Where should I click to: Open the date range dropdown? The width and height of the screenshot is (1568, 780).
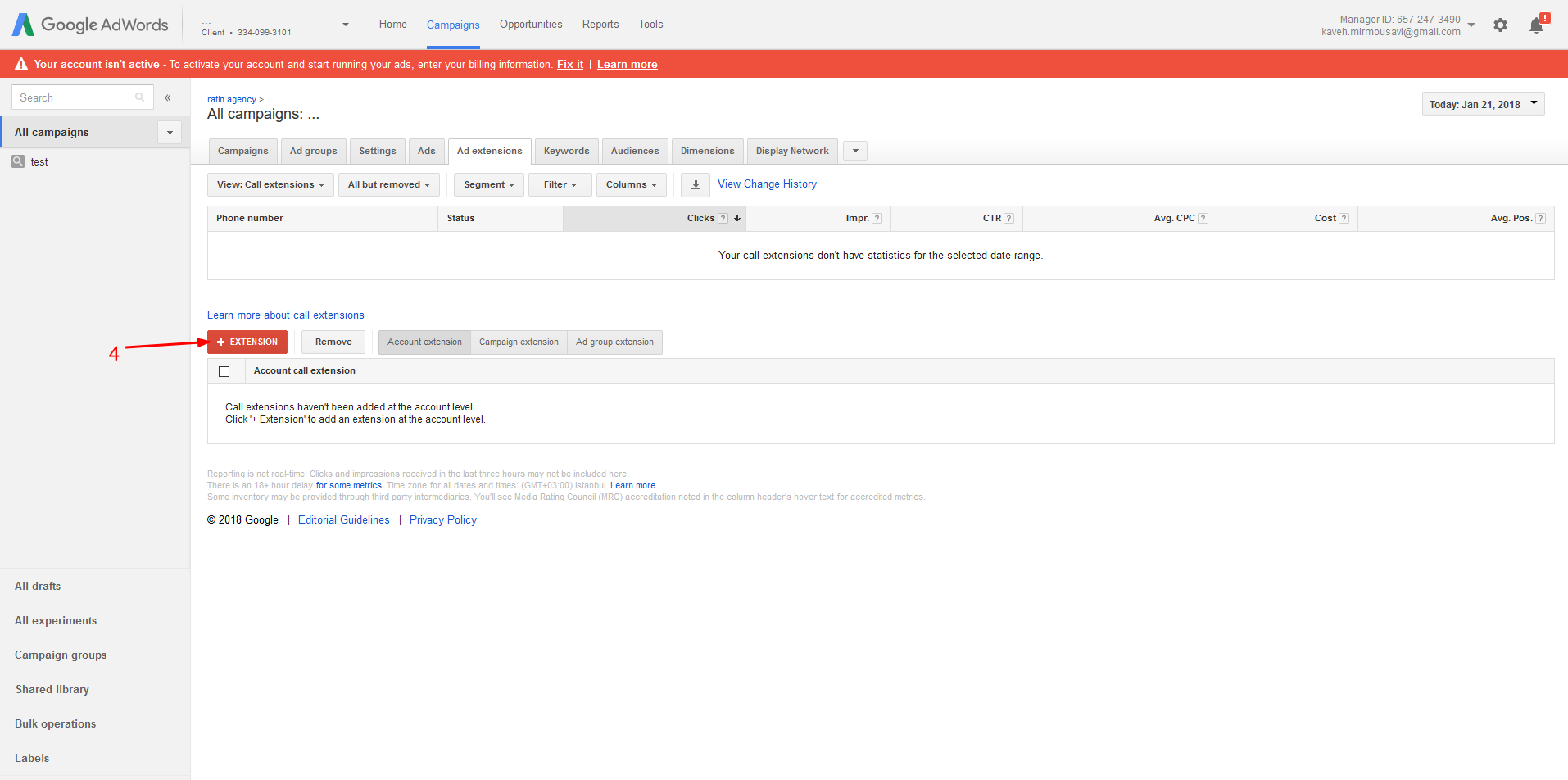coord(1483,104)
